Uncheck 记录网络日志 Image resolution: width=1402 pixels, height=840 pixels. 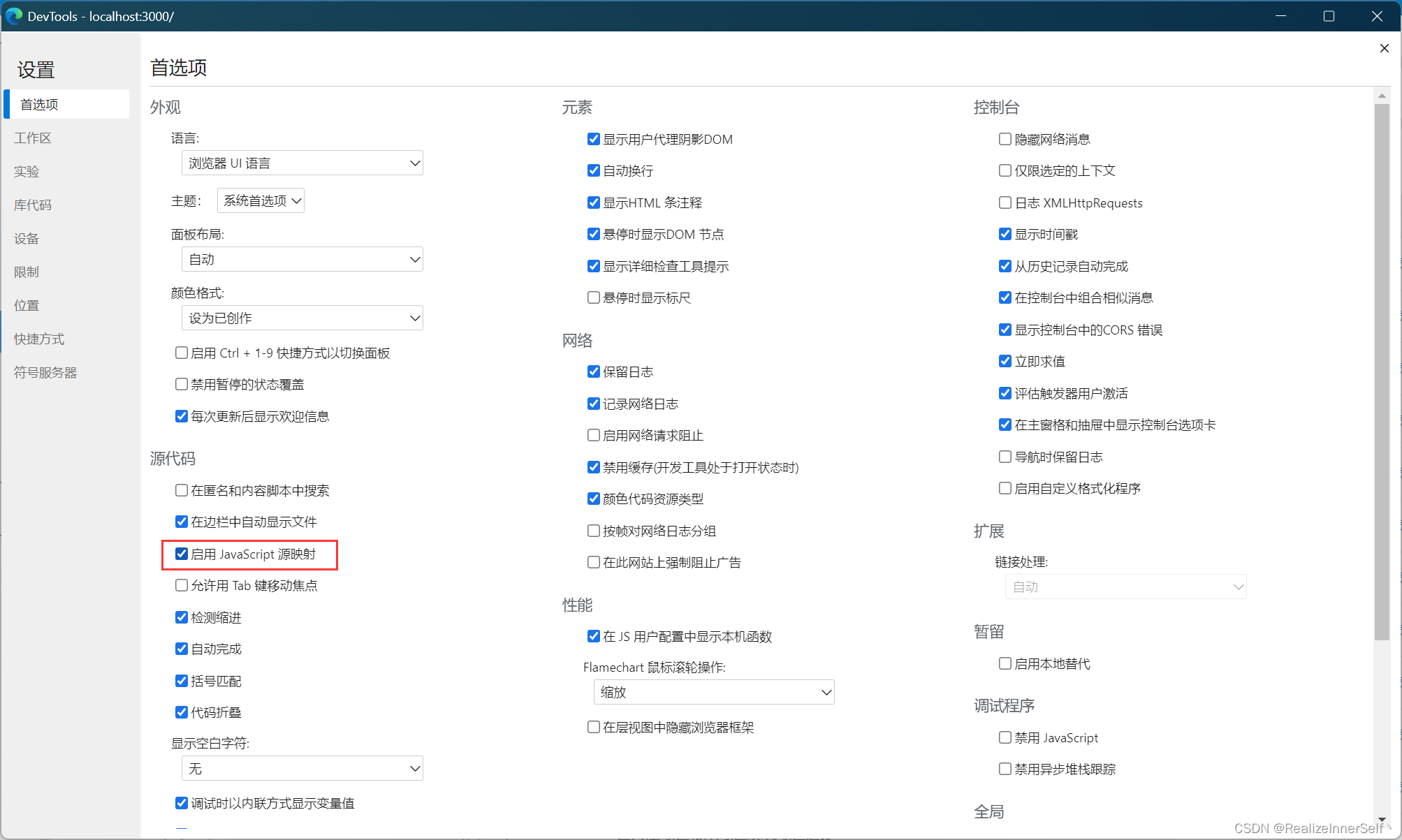click(594, 404)
